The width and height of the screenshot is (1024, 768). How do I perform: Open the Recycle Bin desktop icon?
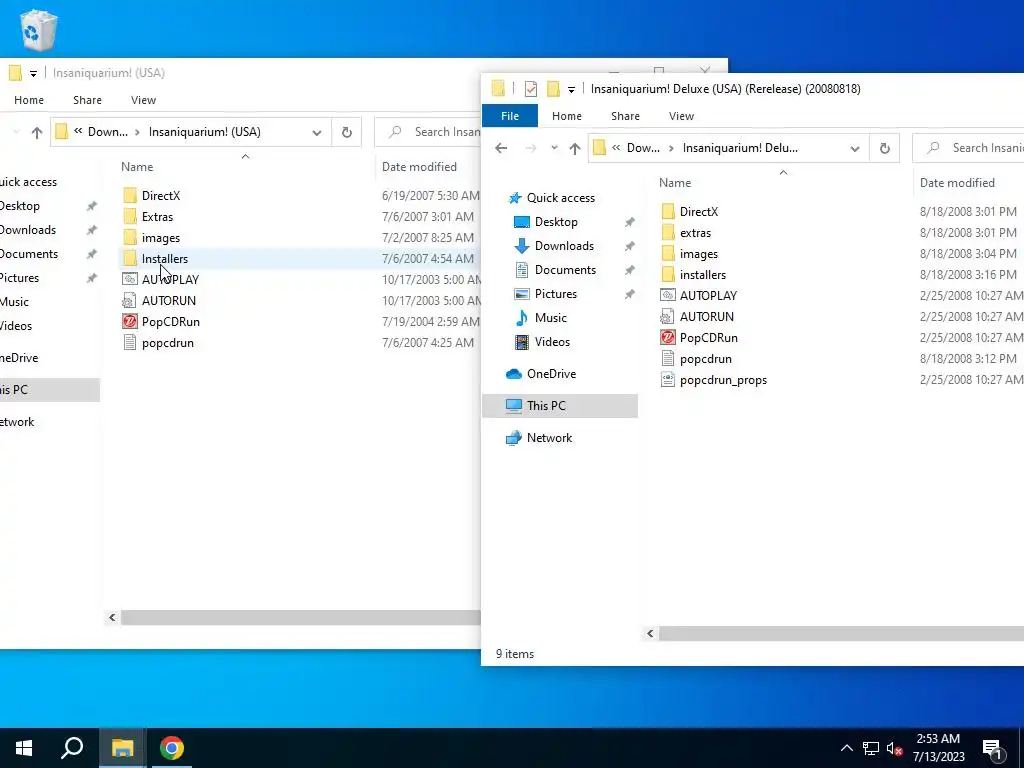pyautogui.click(x=38, y=30)
